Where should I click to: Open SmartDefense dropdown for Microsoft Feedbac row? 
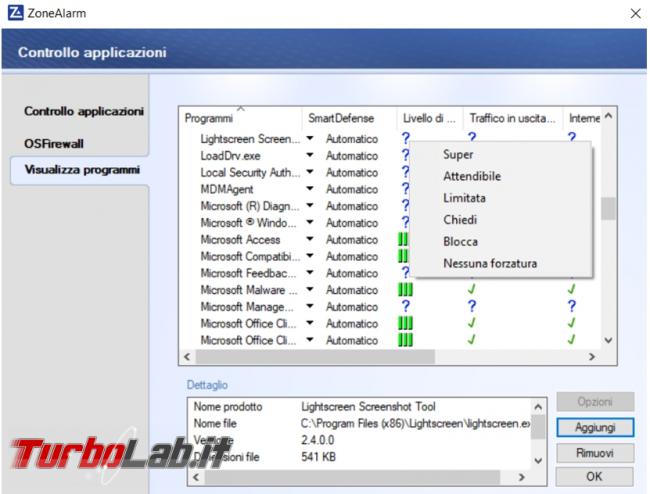pos(310,273)
